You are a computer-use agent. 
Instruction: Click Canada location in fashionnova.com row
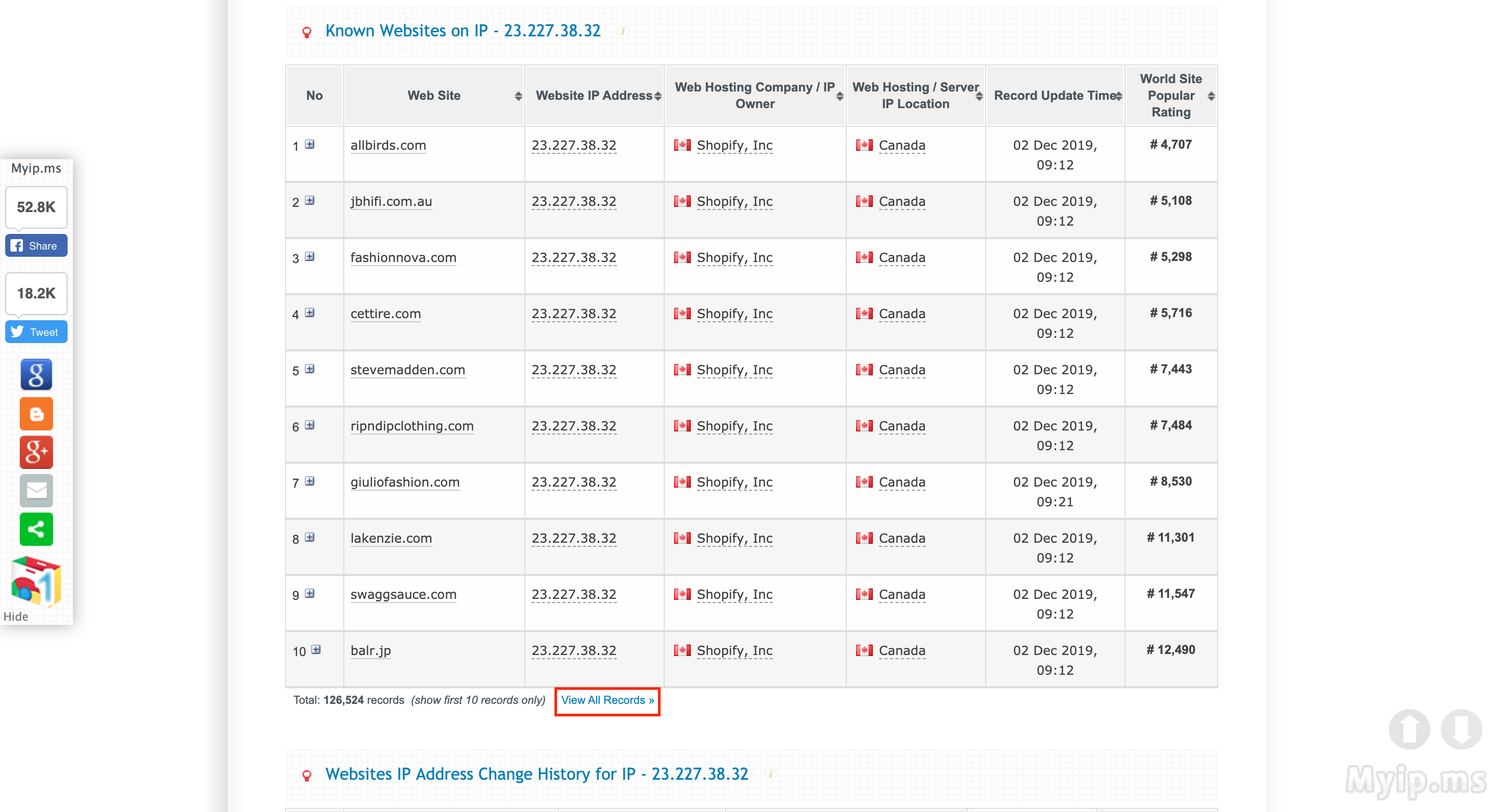tap(902, 257)
